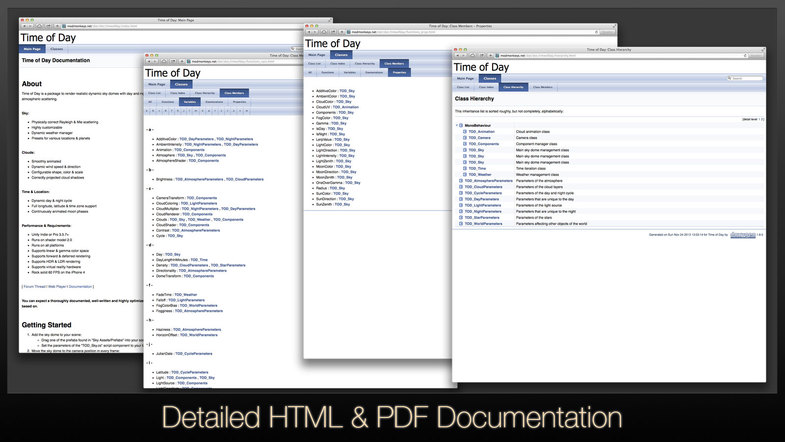This screenshot has width=785, height=442.
Task: Click class icon beside TOD_LightParameters
Action: pyautogui.click(x=461, y=205)
